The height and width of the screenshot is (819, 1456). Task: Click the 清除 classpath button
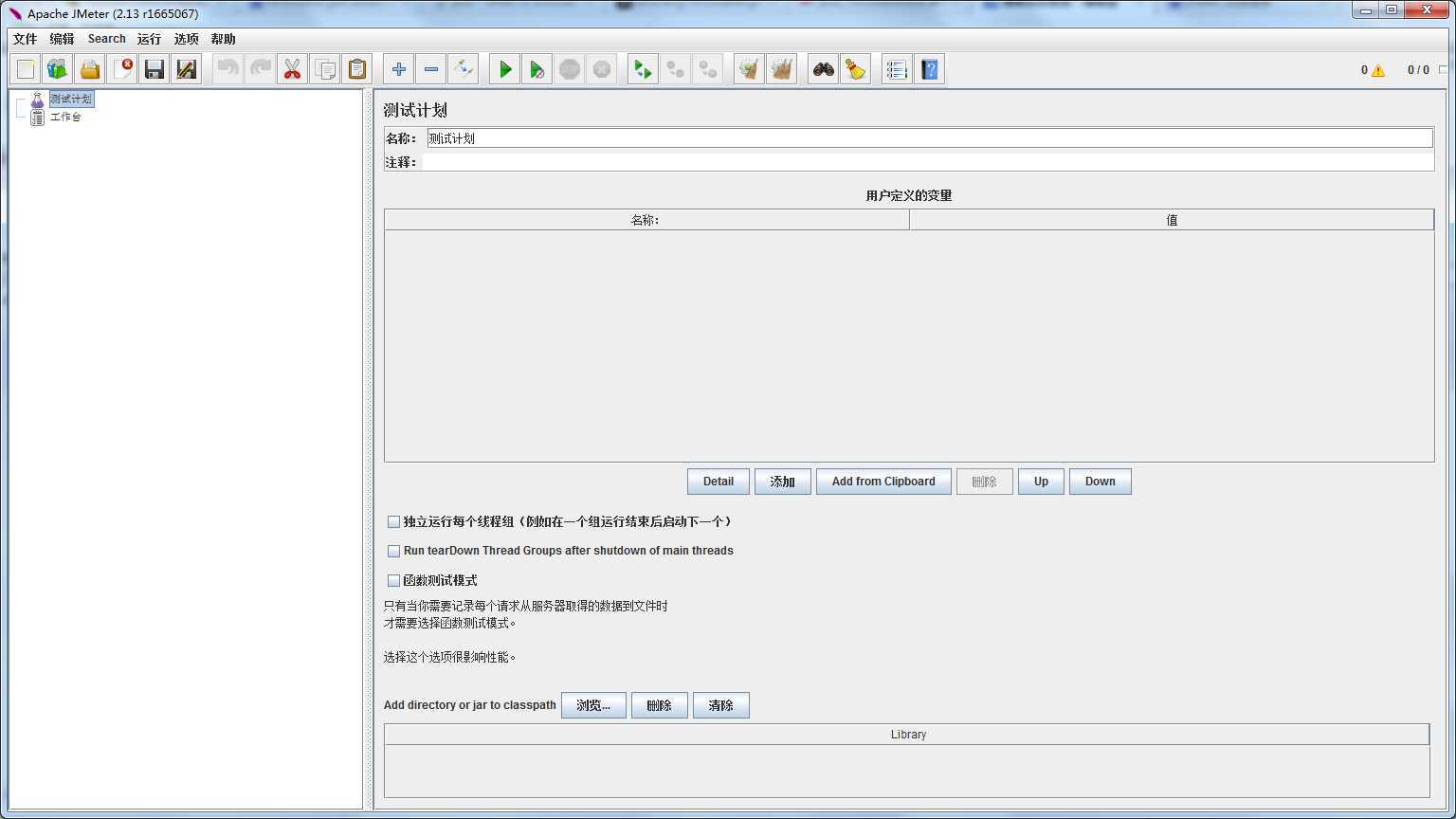[721, 705]
